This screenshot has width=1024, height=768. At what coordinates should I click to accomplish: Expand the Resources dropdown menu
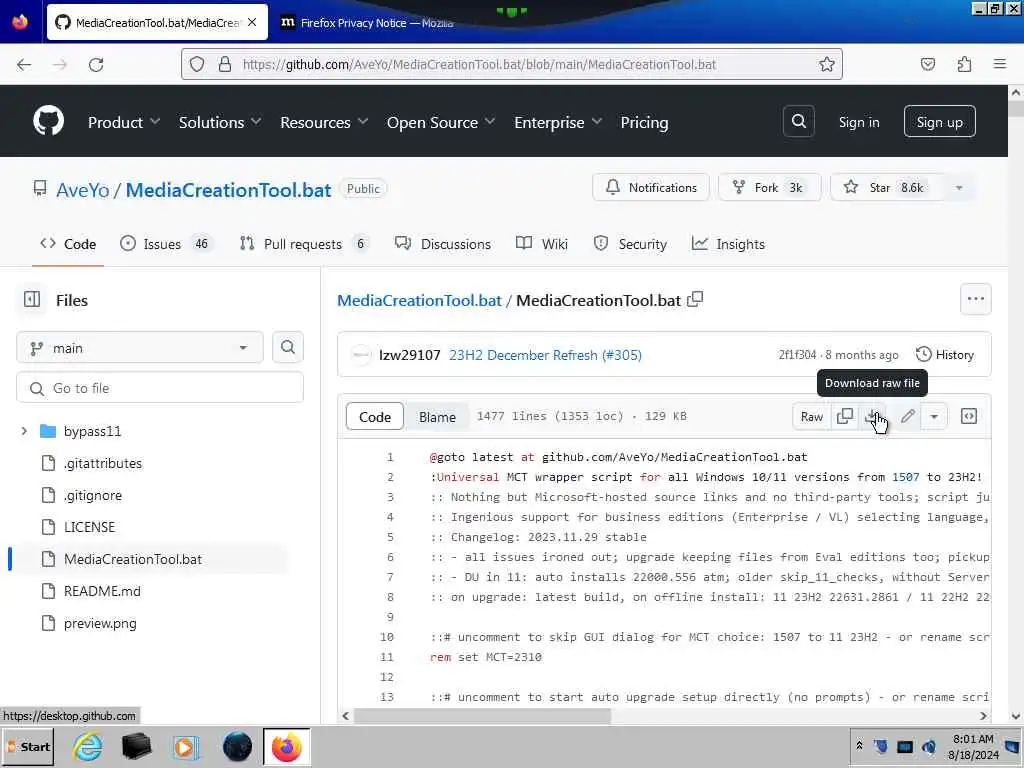click(324, 122)
